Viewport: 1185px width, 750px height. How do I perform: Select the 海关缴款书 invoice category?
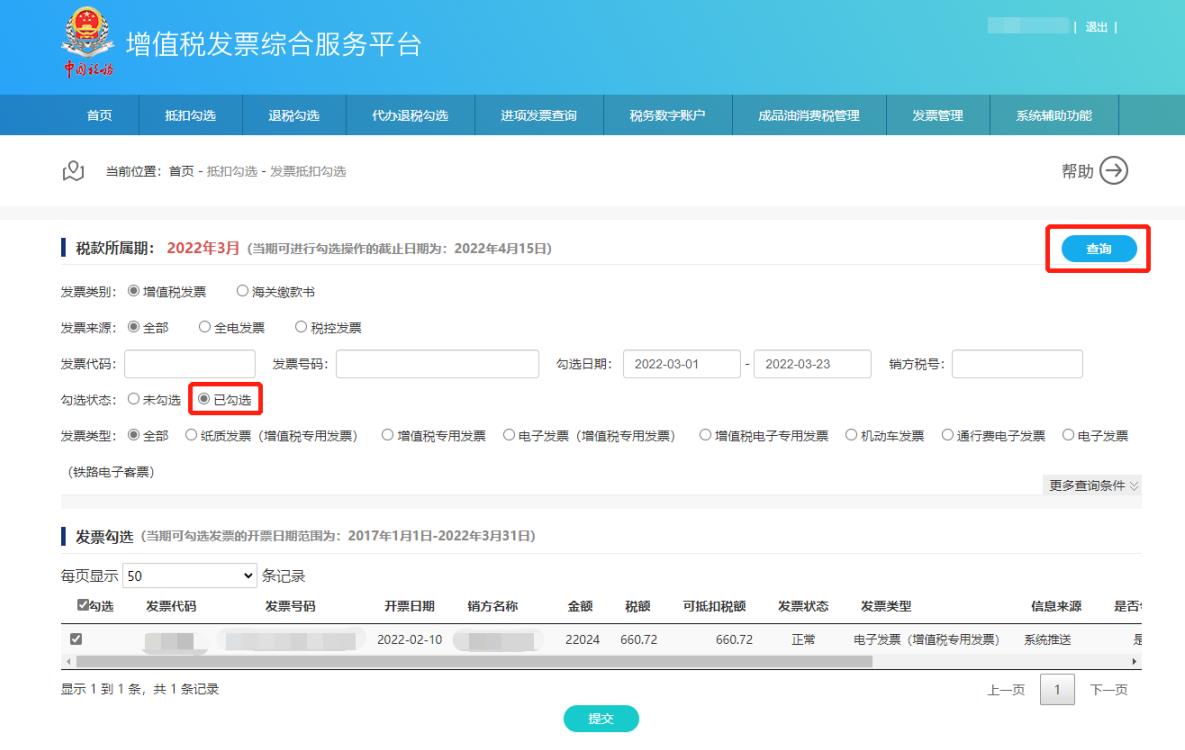(243, 292)
